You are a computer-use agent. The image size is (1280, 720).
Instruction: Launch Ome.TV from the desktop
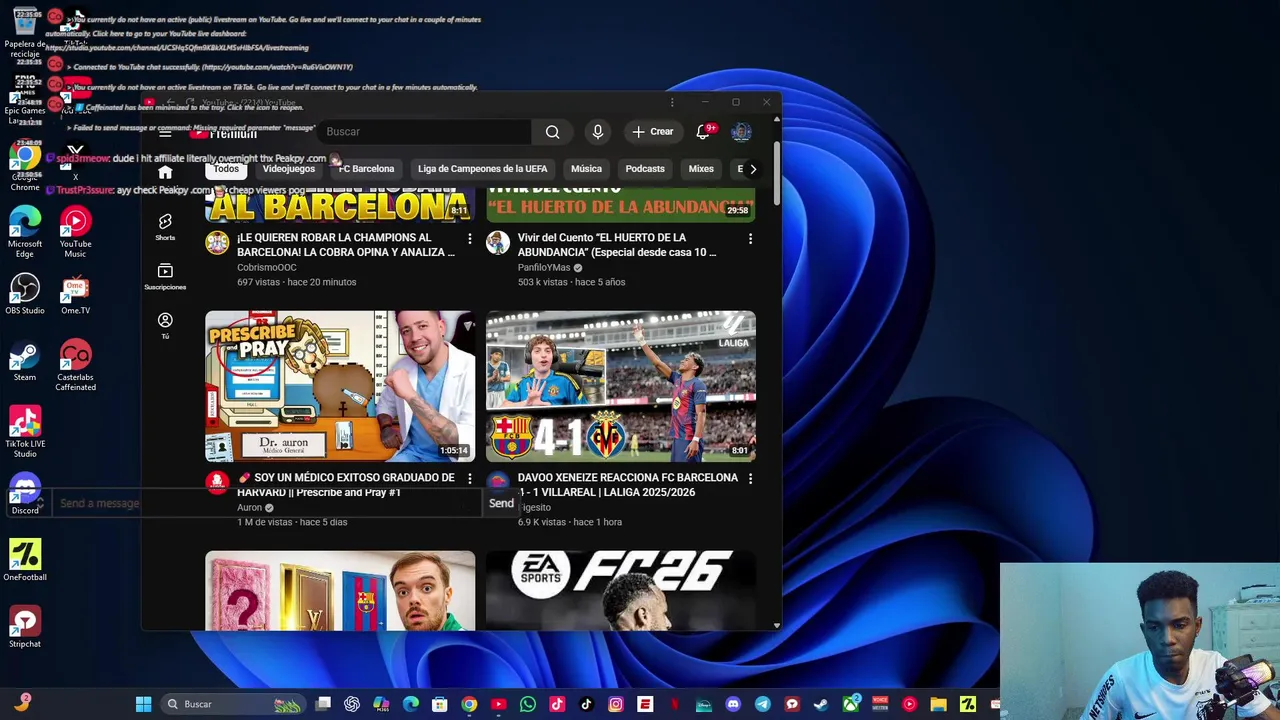pos(75,295)
